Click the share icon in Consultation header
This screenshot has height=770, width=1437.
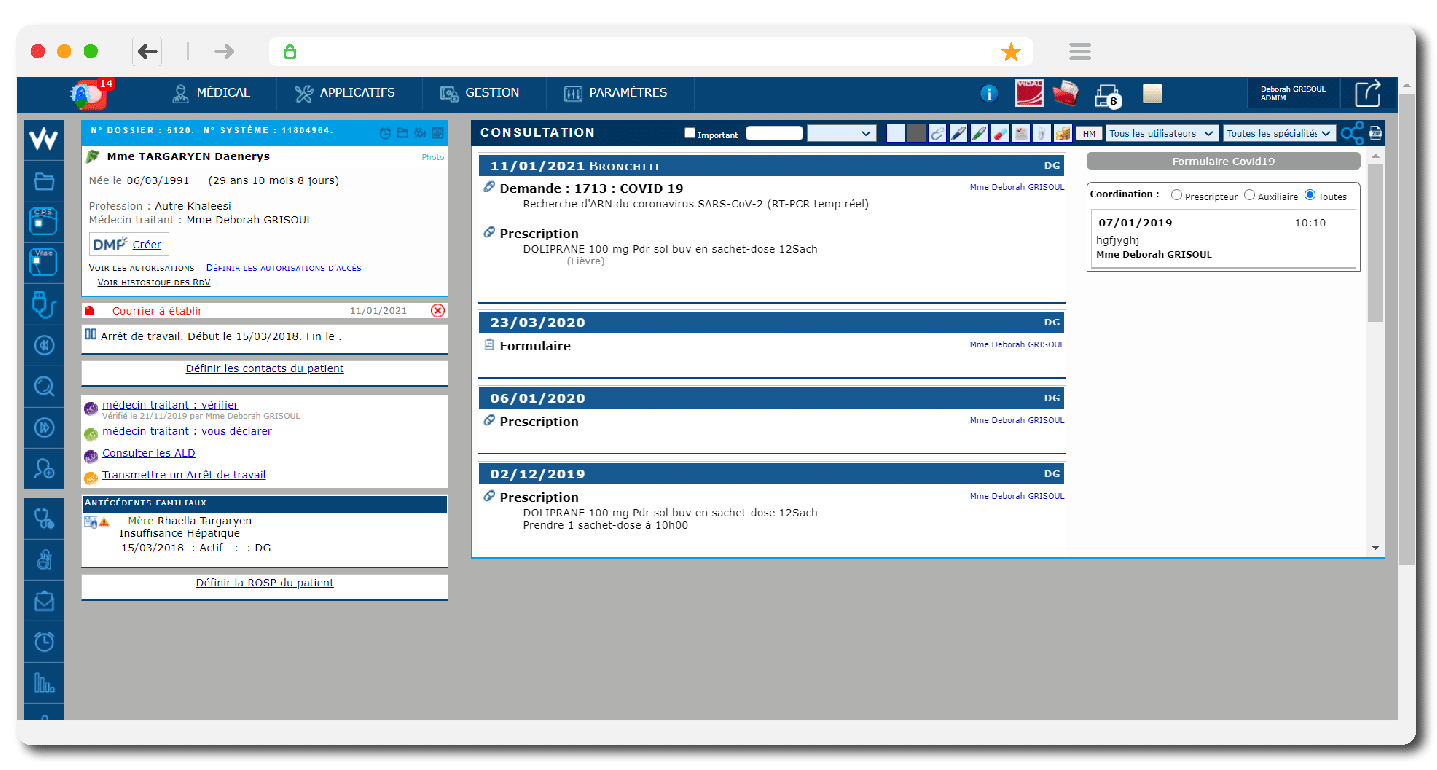[1352, 133]
